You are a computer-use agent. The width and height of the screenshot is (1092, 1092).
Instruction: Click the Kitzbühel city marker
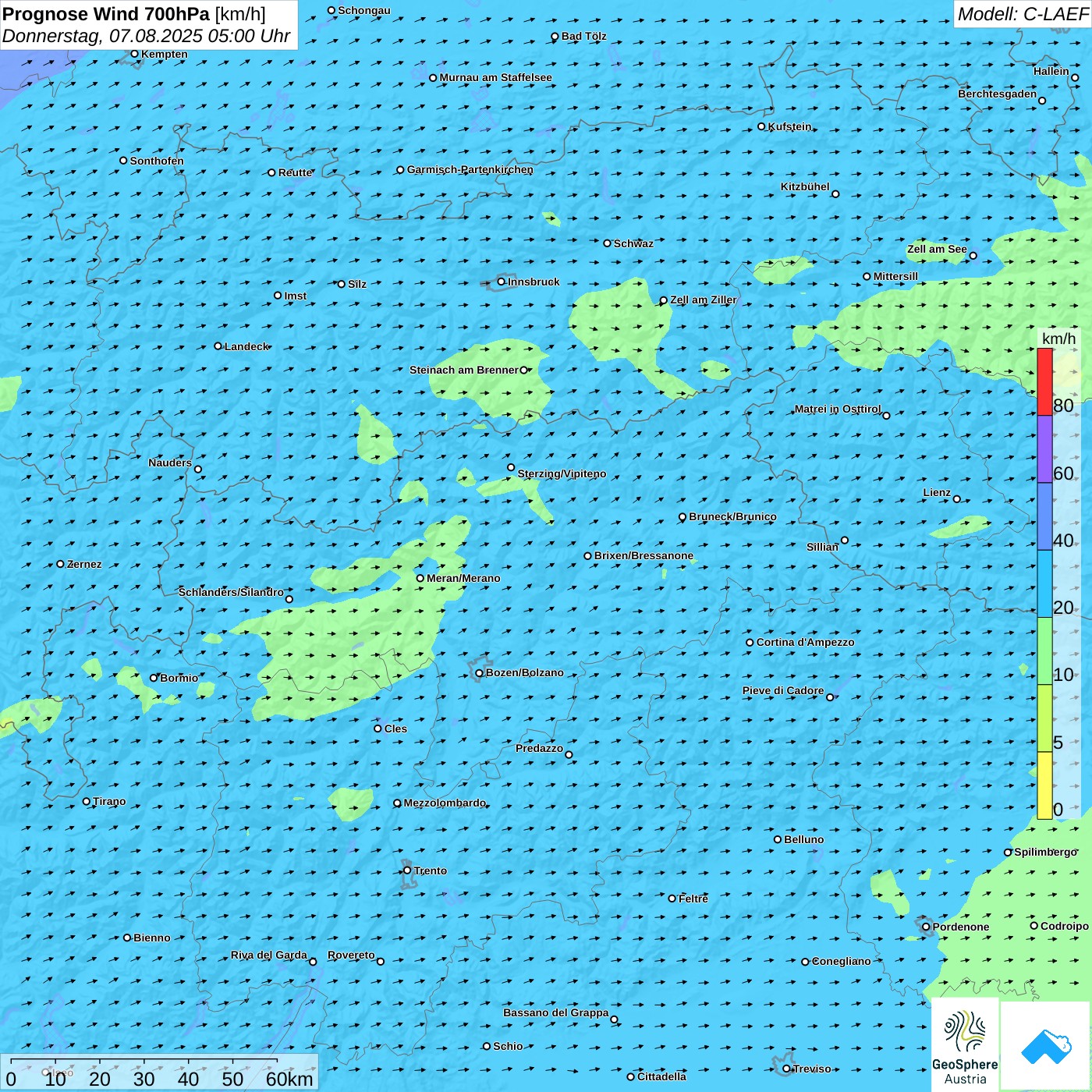coord(835,194)
